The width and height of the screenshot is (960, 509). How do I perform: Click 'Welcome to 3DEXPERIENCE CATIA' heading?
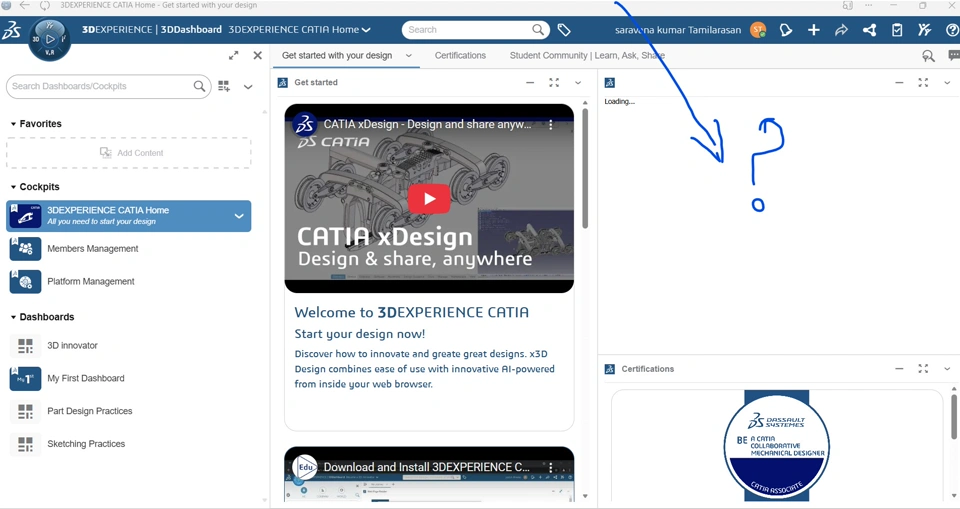pos(411,312)
